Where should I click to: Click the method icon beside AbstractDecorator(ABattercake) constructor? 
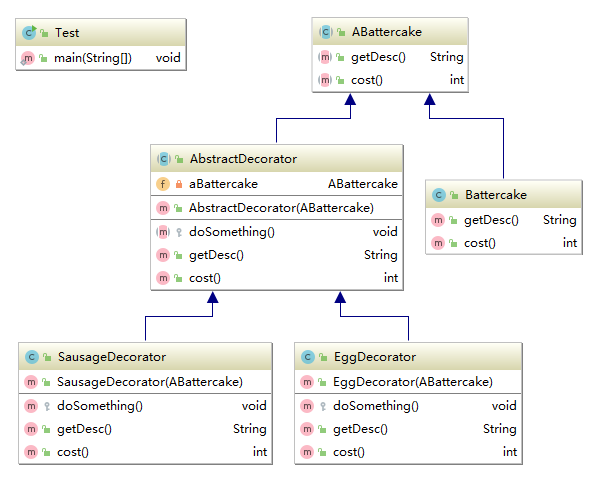tap(163, 208)
